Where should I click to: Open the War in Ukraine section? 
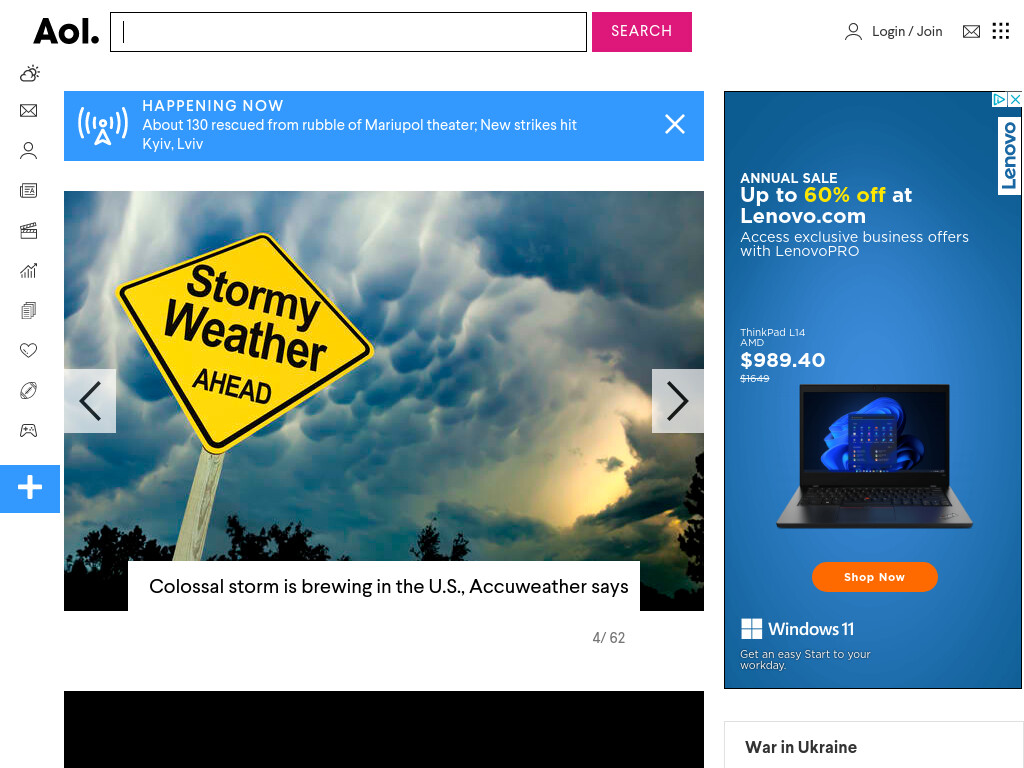coord(801,747)
